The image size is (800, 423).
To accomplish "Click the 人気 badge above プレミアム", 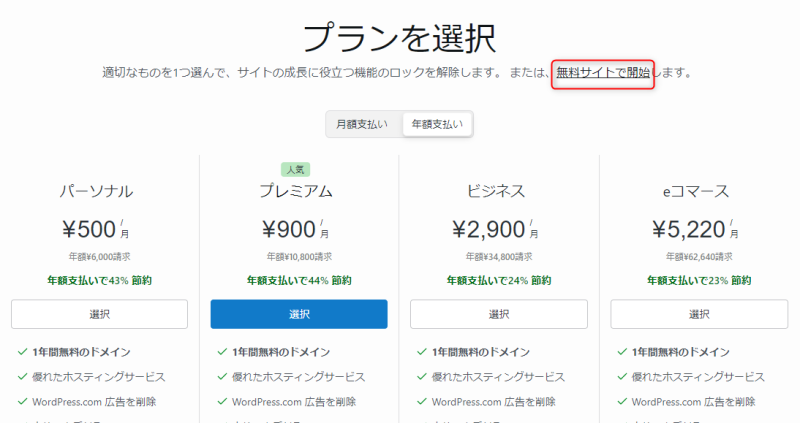I will [299, 170].
